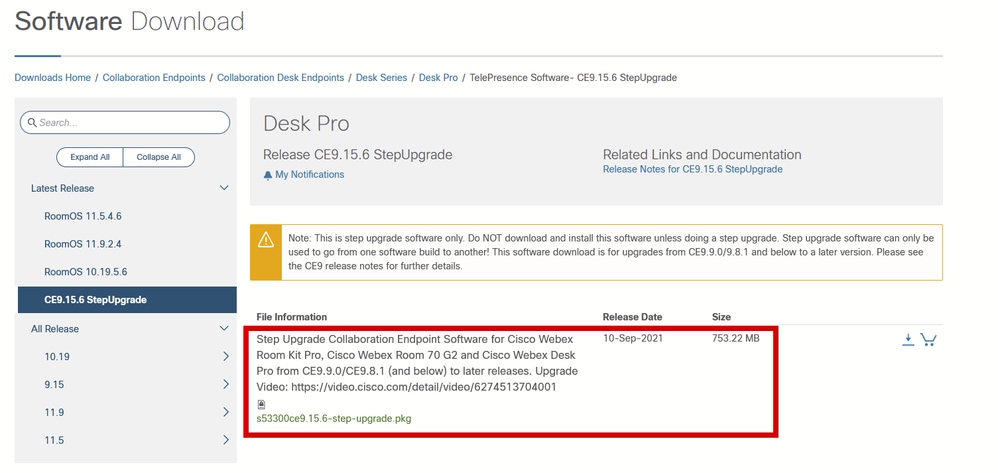Viewport: 998px width, 473px height.
Task: Open Collaboration Endpoints breadcrumb link
Action: (x=154, y=78)
